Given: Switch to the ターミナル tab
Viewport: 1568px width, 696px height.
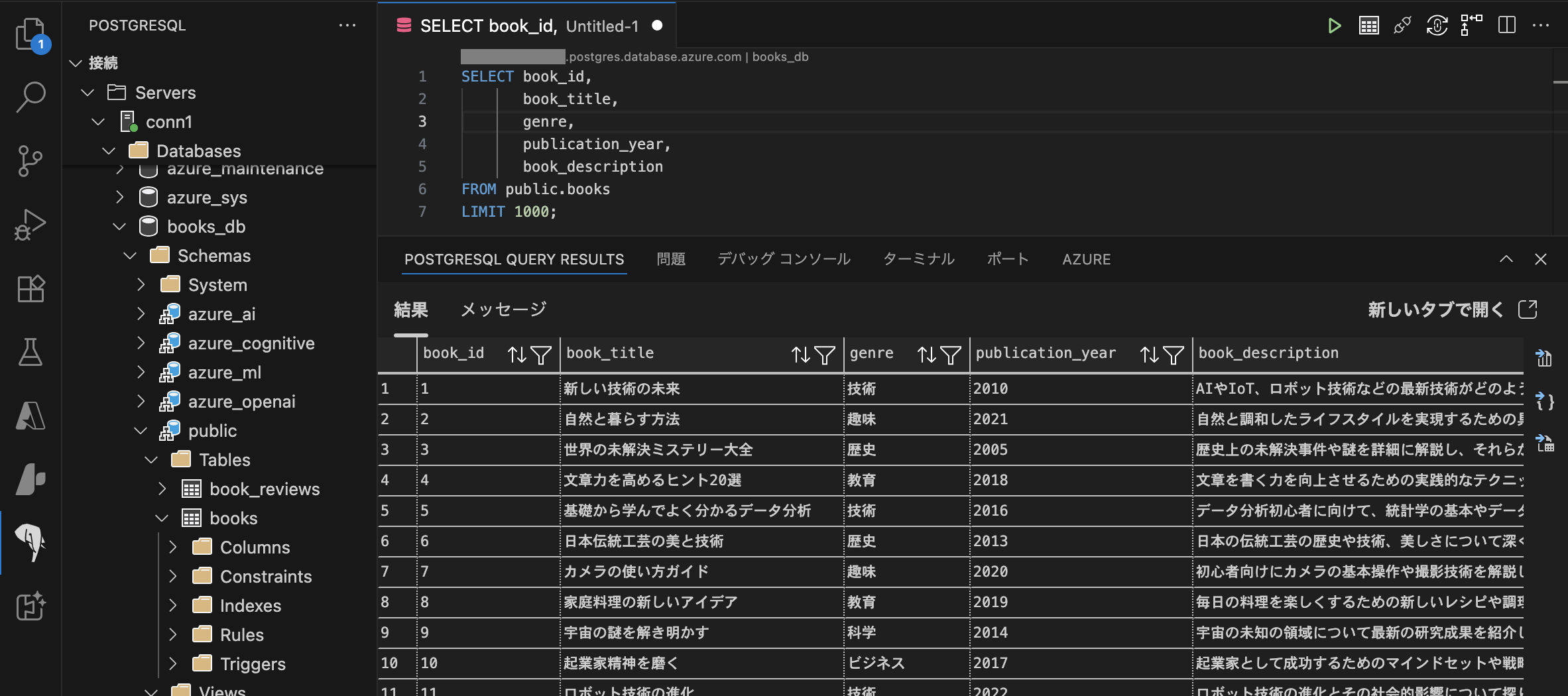Looking at the screenshot, I should coord(919,259).
